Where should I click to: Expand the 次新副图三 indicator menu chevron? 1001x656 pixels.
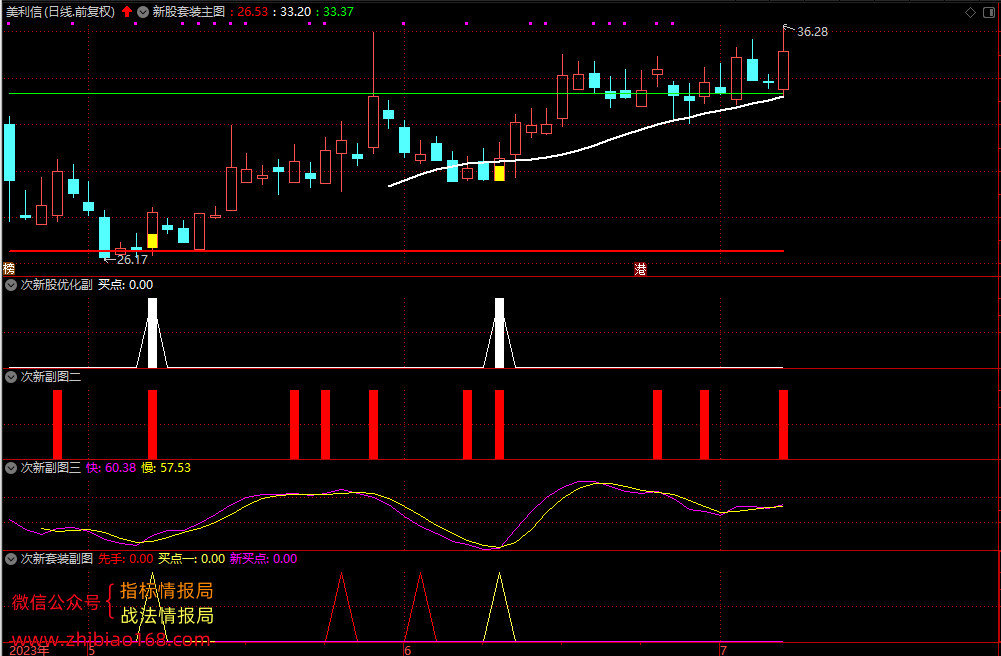(11, 468)
